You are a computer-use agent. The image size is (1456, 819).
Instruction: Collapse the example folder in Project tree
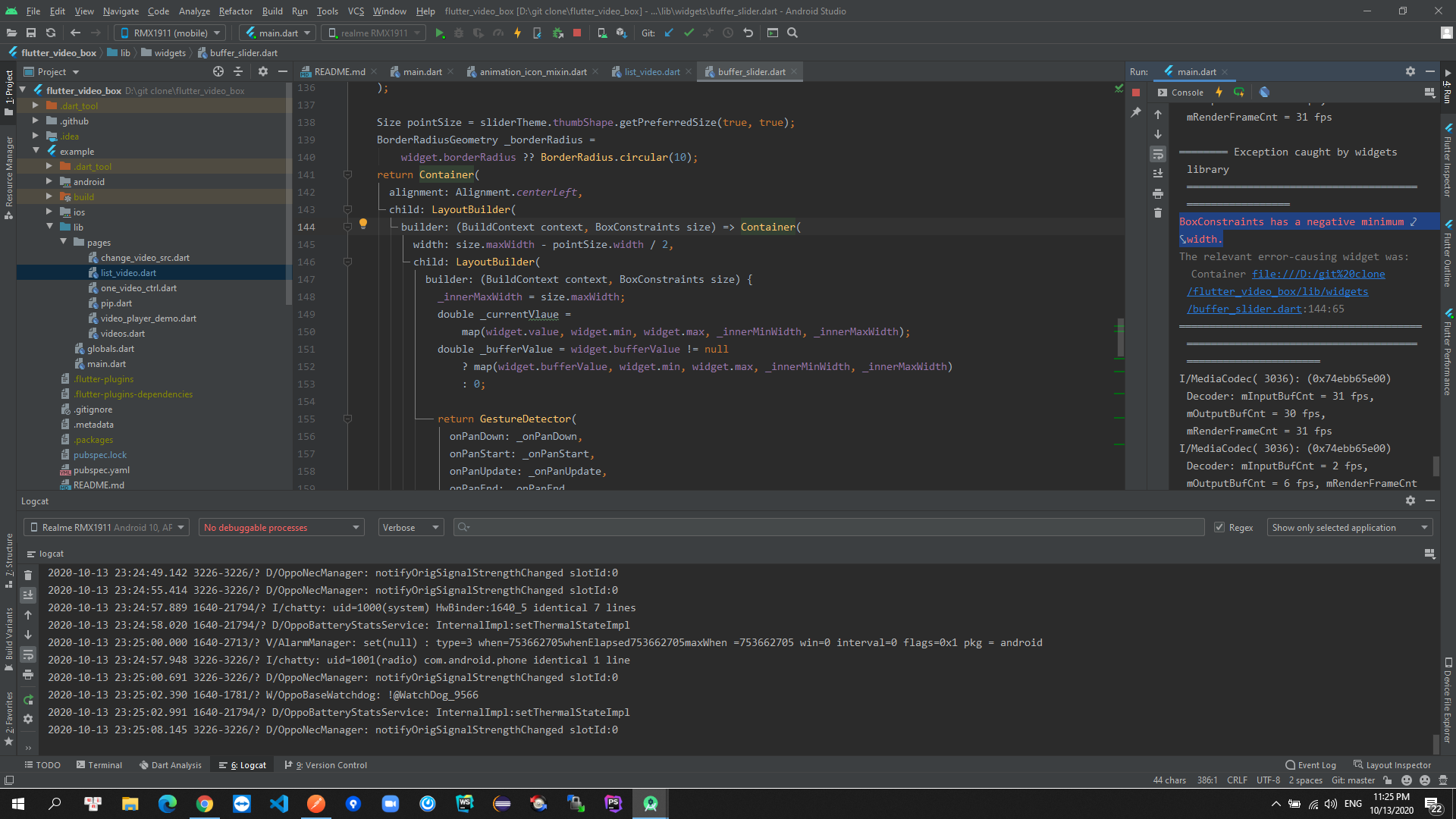(36, 151)
